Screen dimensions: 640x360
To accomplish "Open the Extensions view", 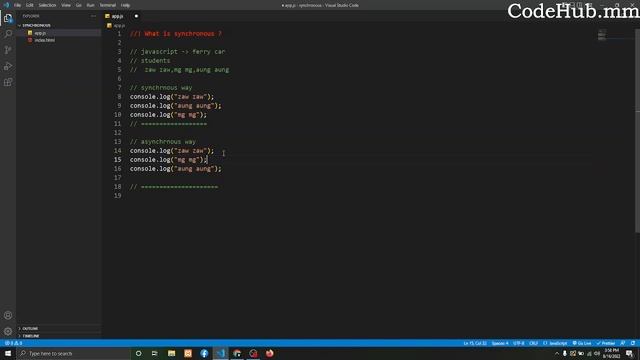I will point(8,82).
